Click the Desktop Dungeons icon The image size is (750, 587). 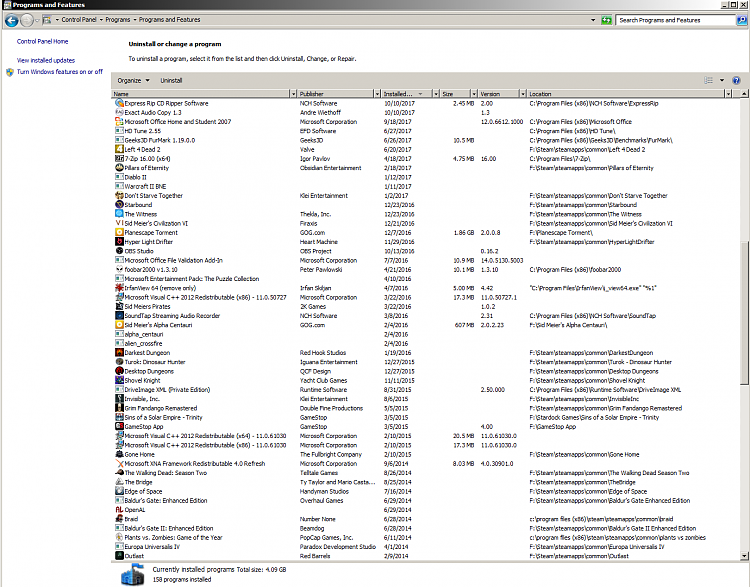point(119,371)
